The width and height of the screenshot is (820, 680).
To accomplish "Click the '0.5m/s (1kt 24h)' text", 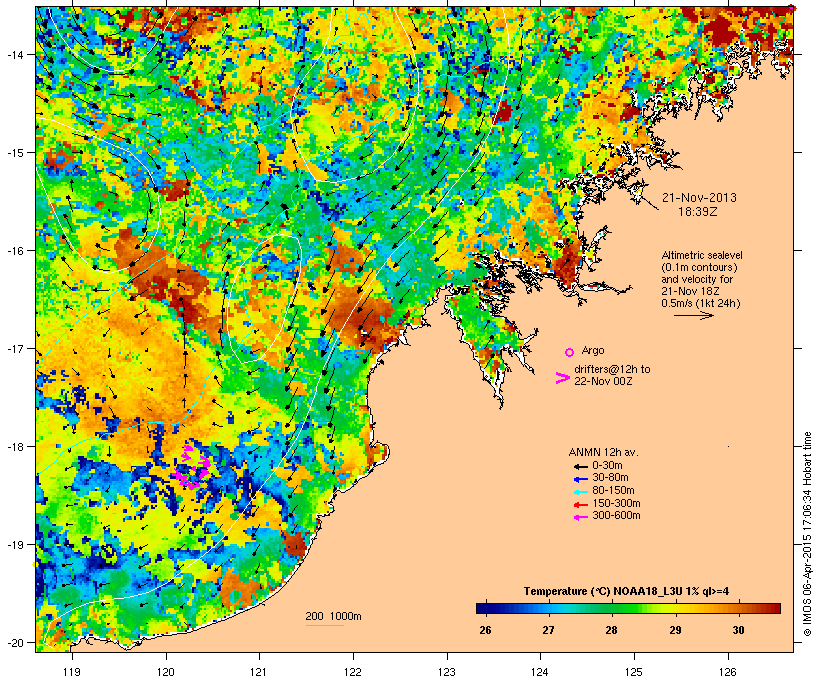I will point(701,303).
